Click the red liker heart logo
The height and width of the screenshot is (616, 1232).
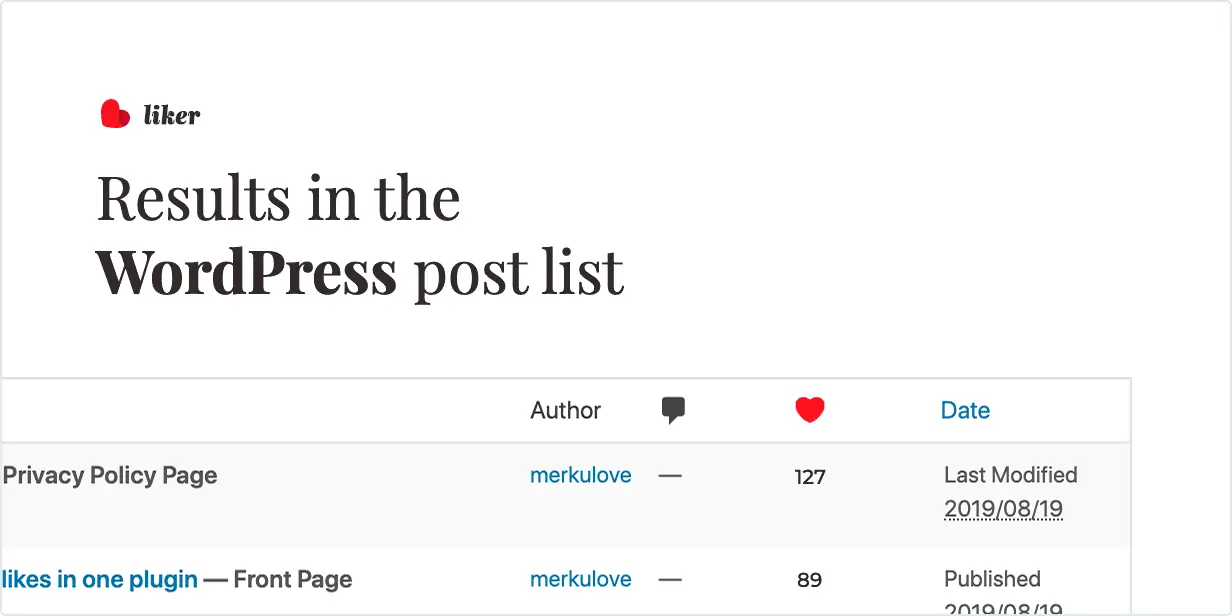point(115,114)
